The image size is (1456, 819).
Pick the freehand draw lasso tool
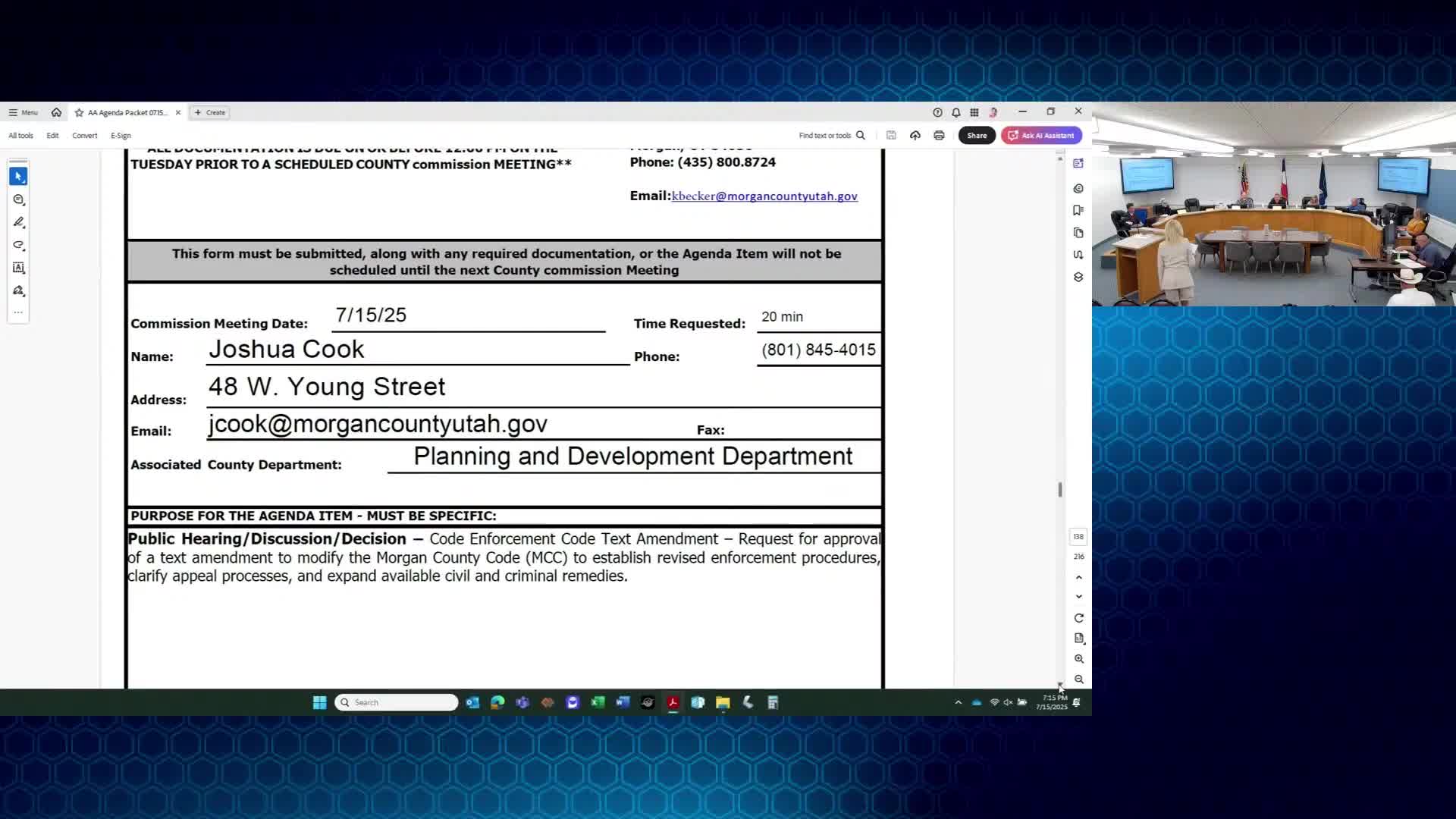point(19,245)
